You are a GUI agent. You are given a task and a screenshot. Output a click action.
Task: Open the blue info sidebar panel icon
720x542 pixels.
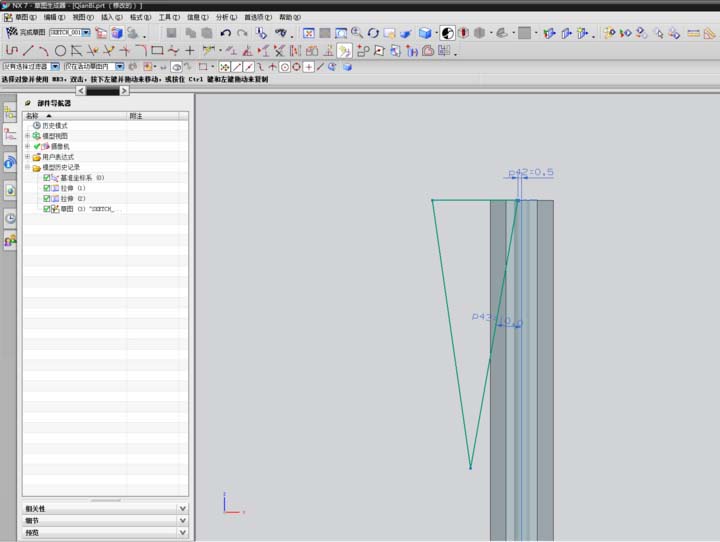(10, 161)
